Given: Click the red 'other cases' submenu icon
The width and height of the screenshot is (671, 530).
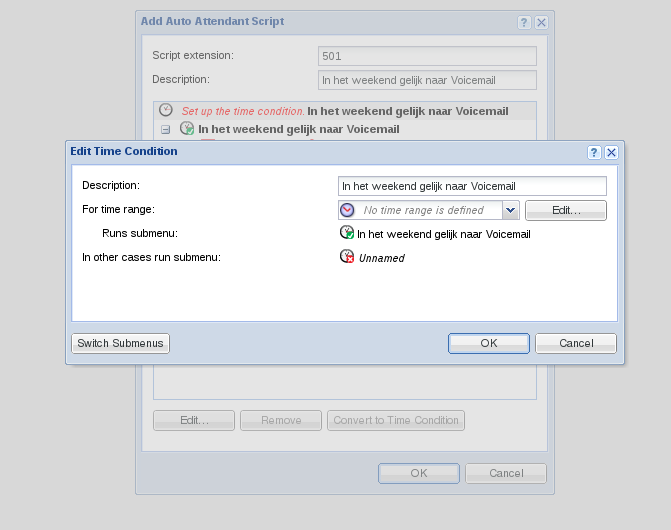Looking at the screenshot, I should pyautogui.click(x=347, y=257).
